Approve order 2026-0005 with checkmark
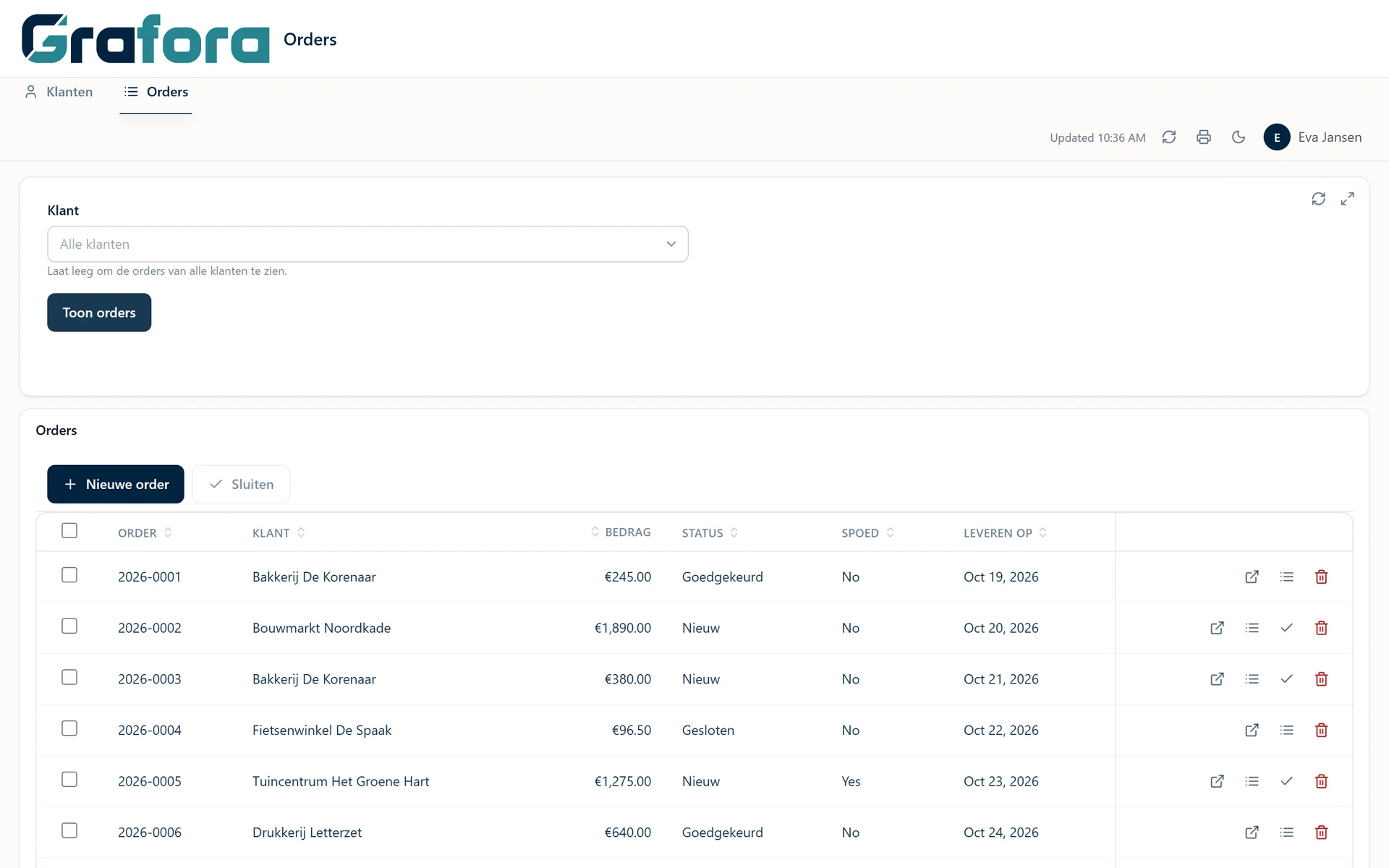The width and height of the screenshot is (1389, 868). 1286,781
